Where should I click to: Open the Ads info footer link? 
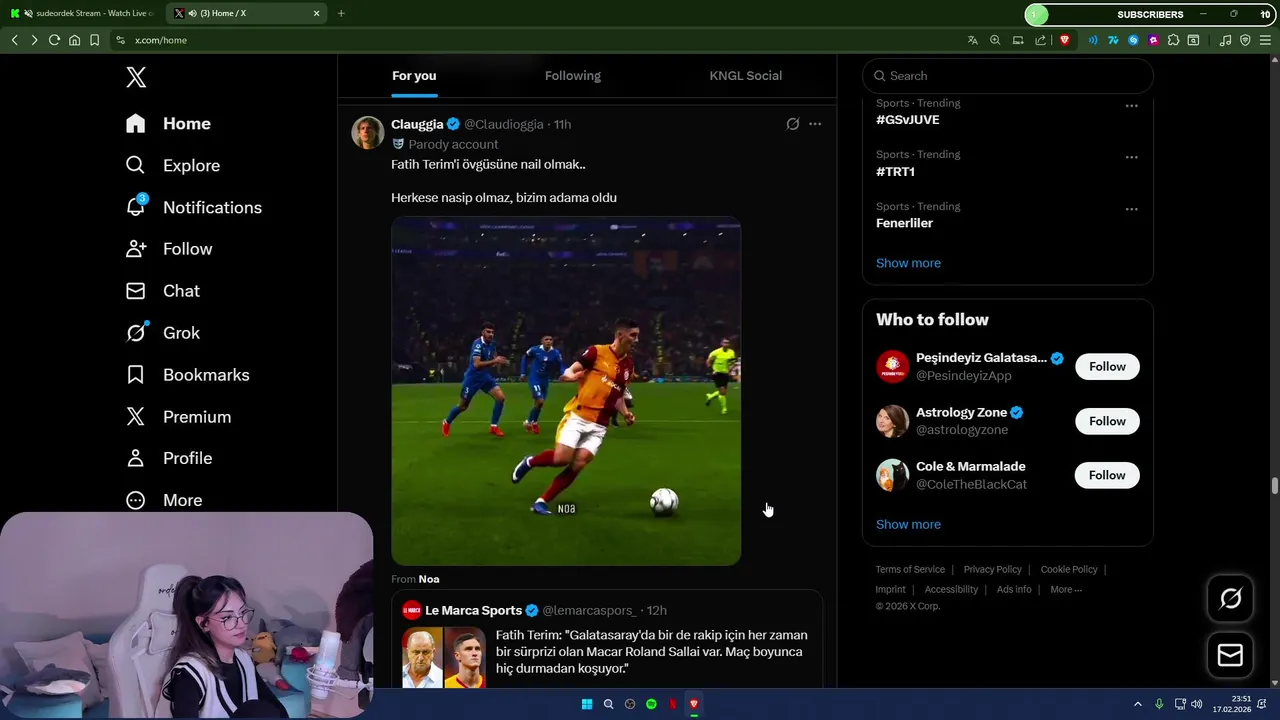pyautogui.click(x=1014, y=589)
